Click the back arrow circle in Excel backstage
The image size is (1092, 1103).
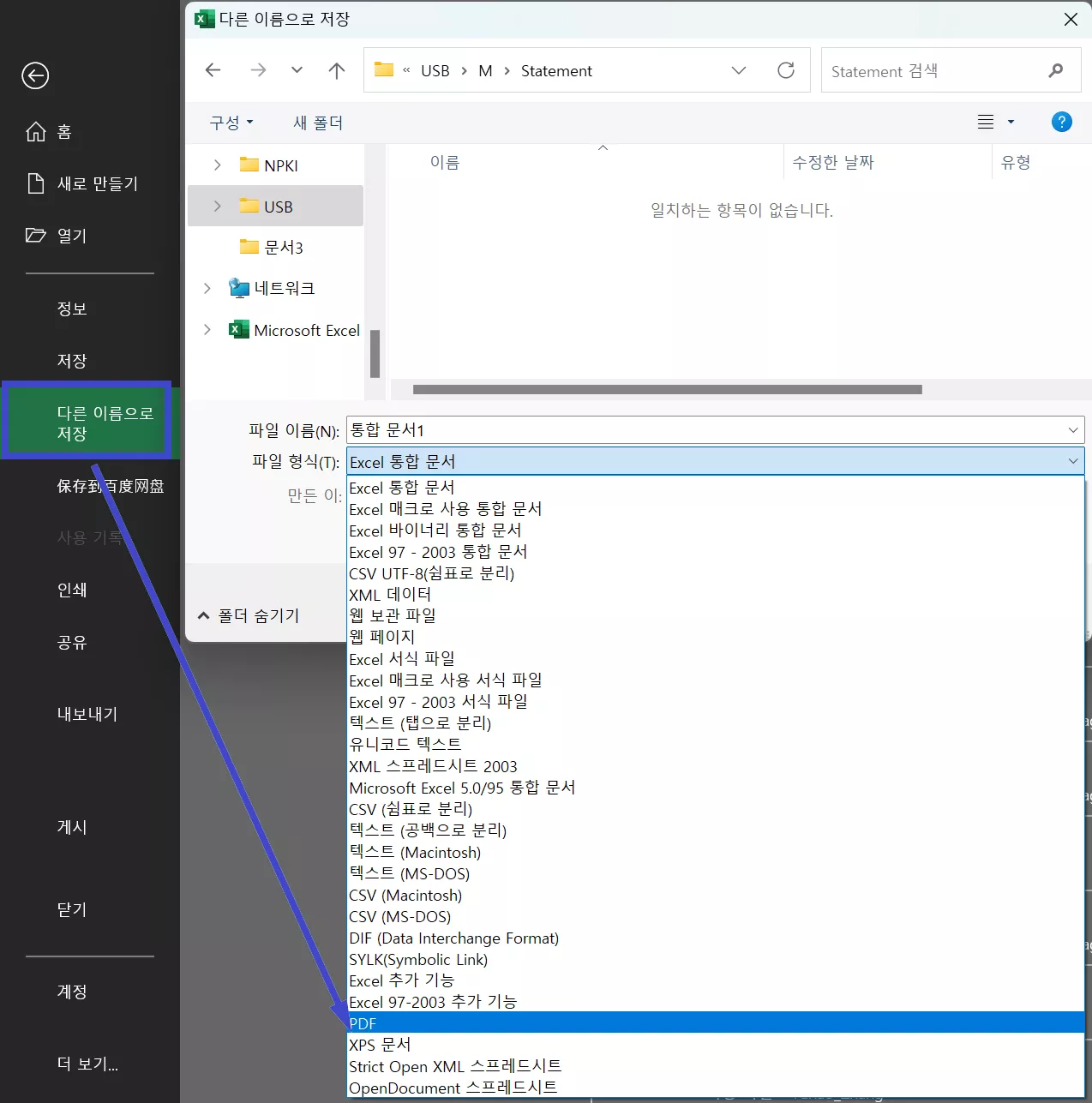pos(35,75)
